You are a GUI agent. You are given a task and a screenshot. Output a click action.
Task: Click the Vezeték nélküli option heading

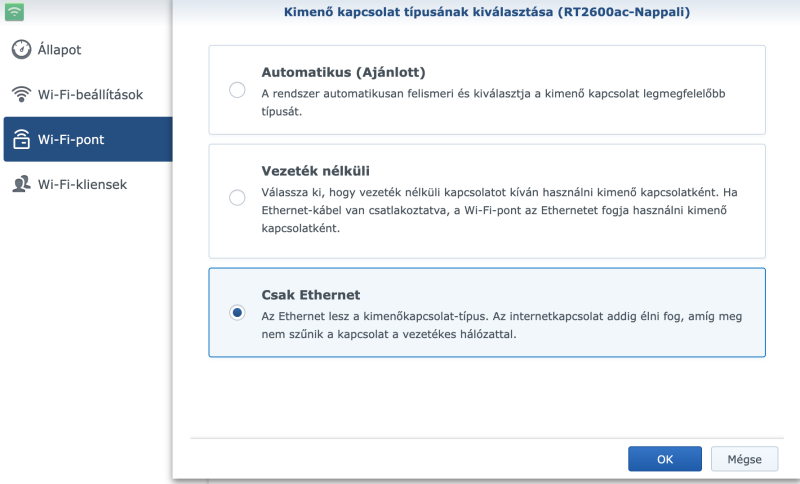[x=309, y=171]
